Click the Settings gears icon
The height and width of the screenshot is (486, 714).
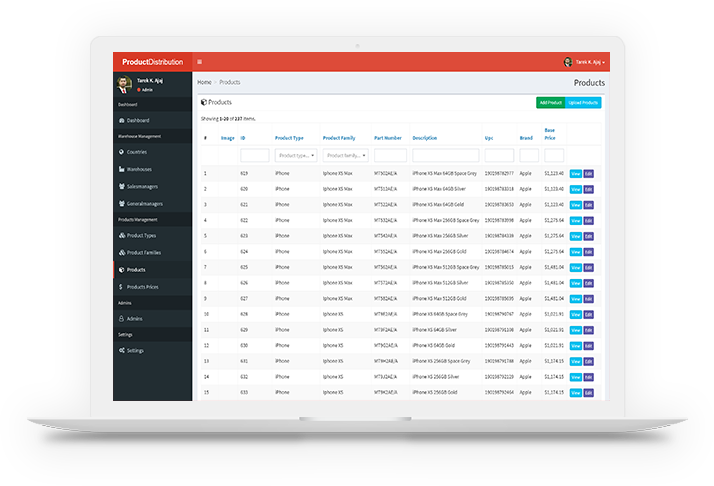pos(120,350)
